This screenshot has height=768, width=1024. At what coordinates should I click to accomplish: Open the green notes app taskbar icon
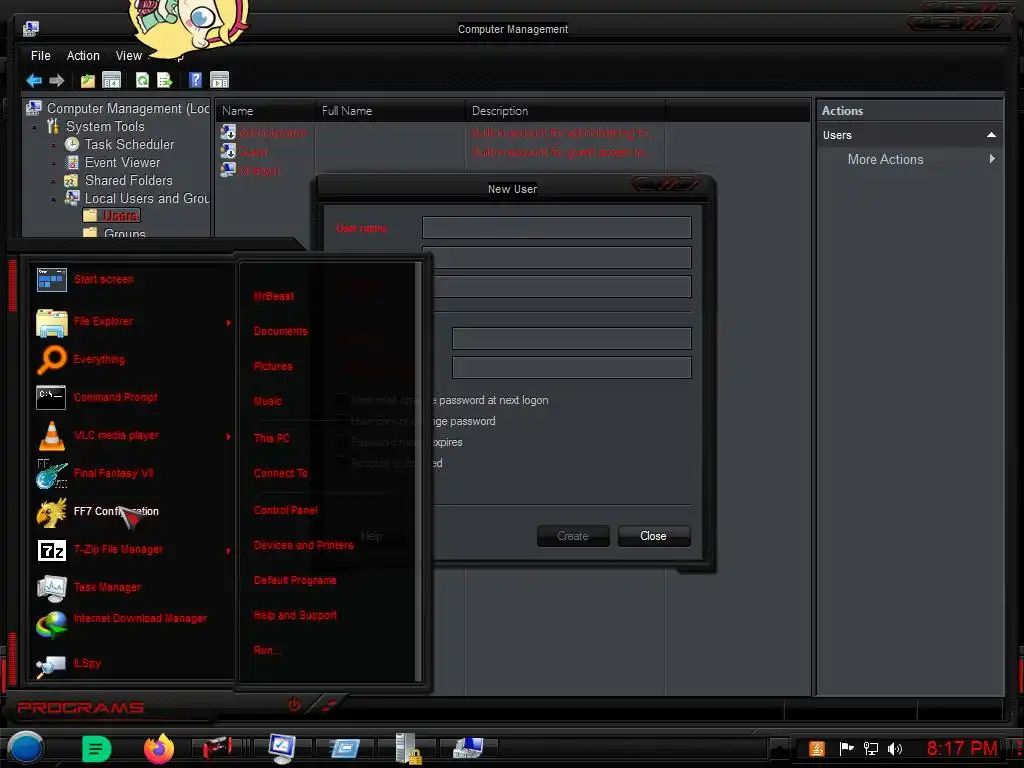(x=97, y=749)
